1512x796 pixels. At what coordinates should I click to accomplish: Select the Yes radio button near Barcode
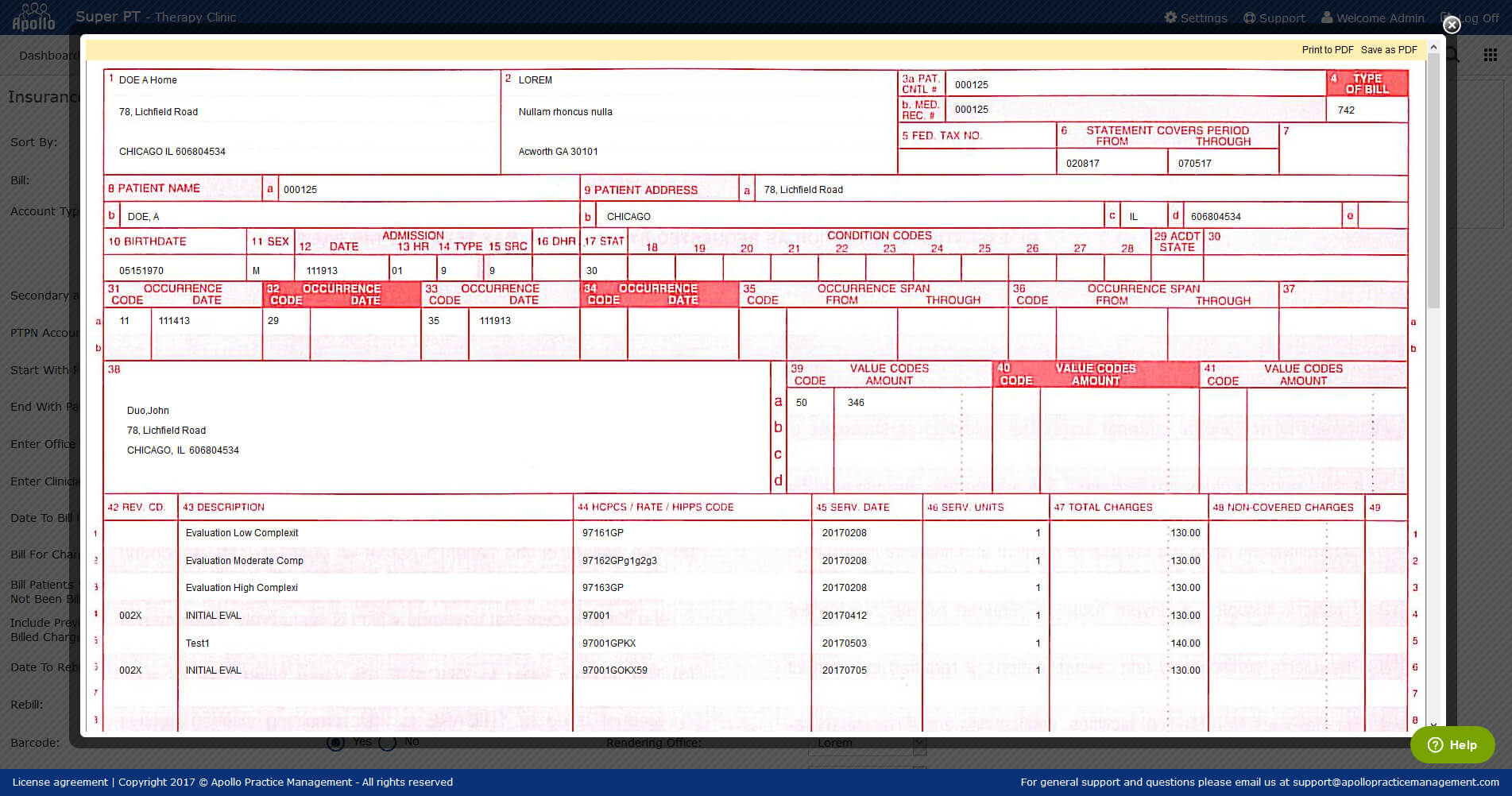click(x=334, y=740)
